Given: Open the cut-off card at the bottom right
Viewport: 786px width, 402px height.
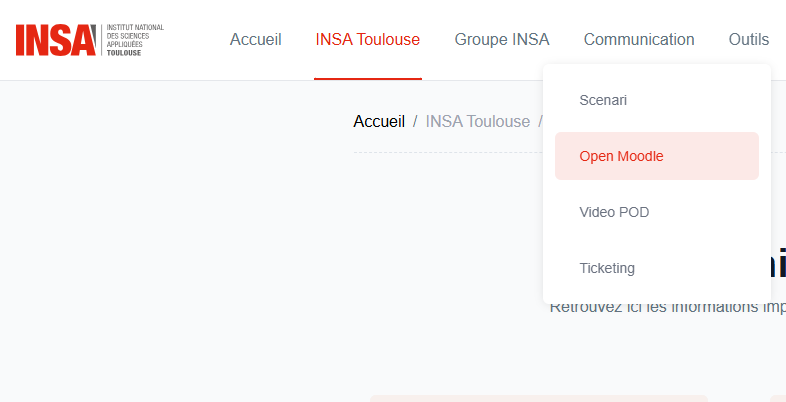Looking at the screenshot, I should 778,398.
